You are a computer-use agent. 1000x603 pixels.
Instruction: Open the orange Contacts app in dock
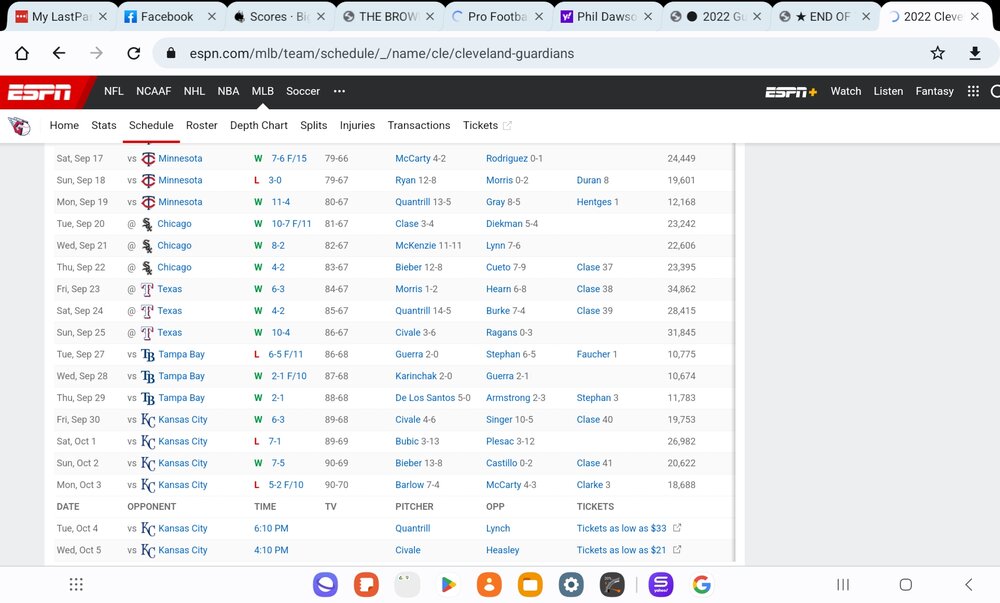[489, 585]
